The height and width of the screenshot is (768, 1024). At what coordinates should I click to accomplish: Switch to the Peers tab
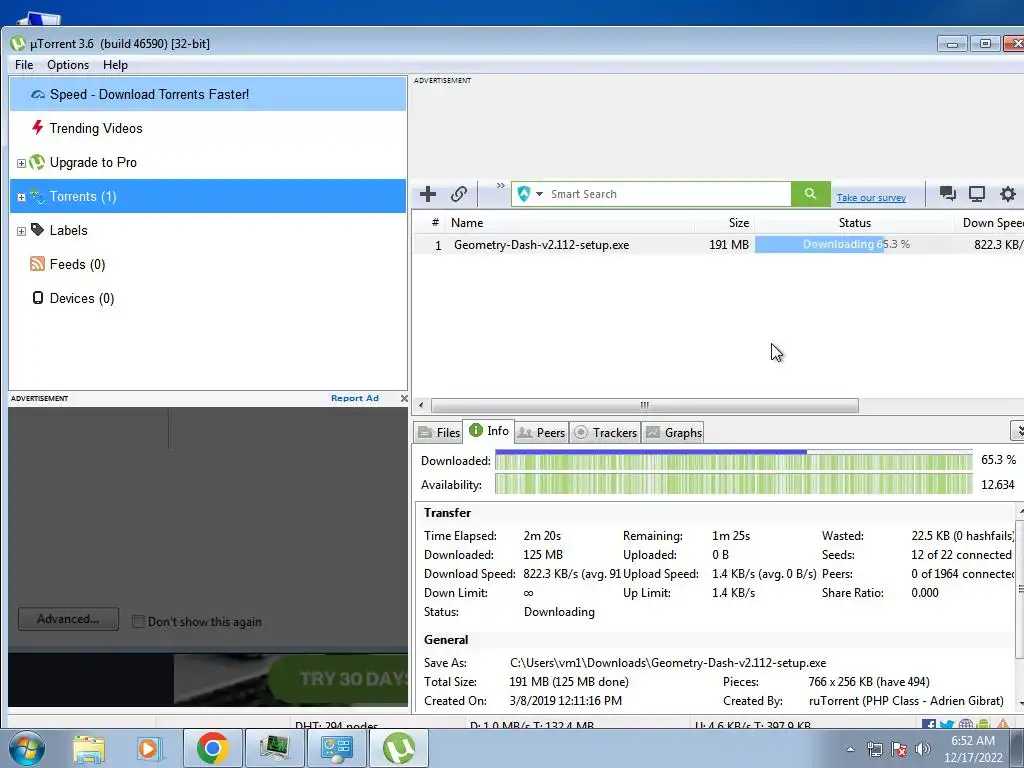point(542,432)
